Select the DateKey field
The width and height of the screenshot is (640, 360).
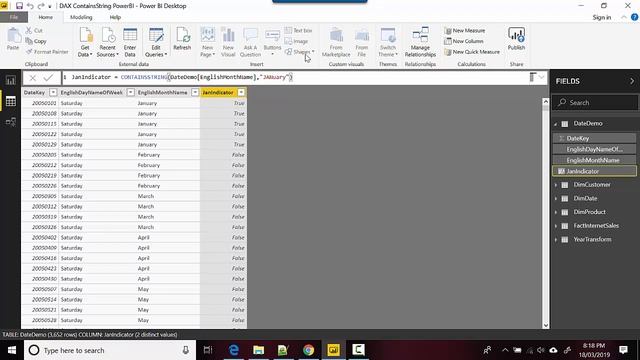(594, 138)
